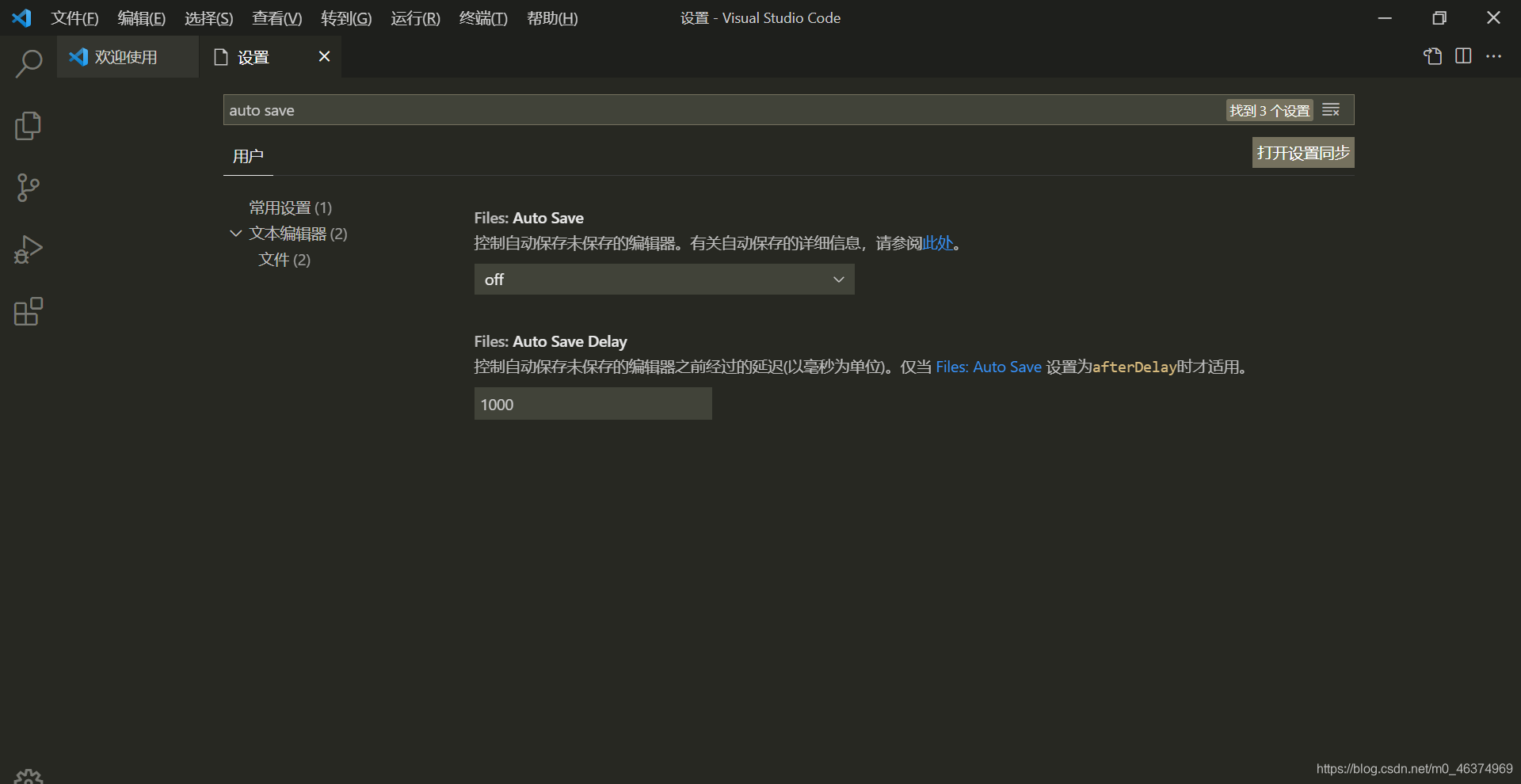
Task: Minimize the VS Code window
Action: (1385, 17)
